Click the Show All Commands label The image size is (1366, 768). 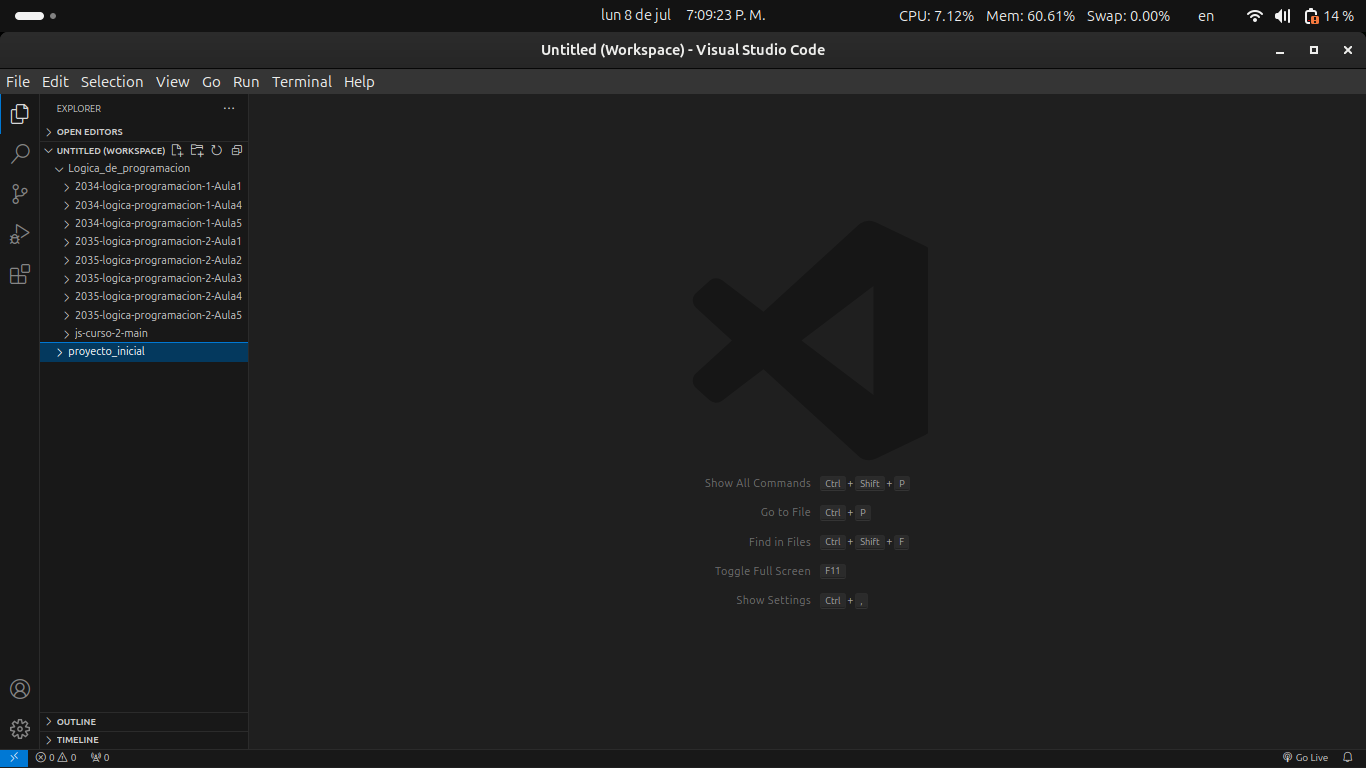757,483
